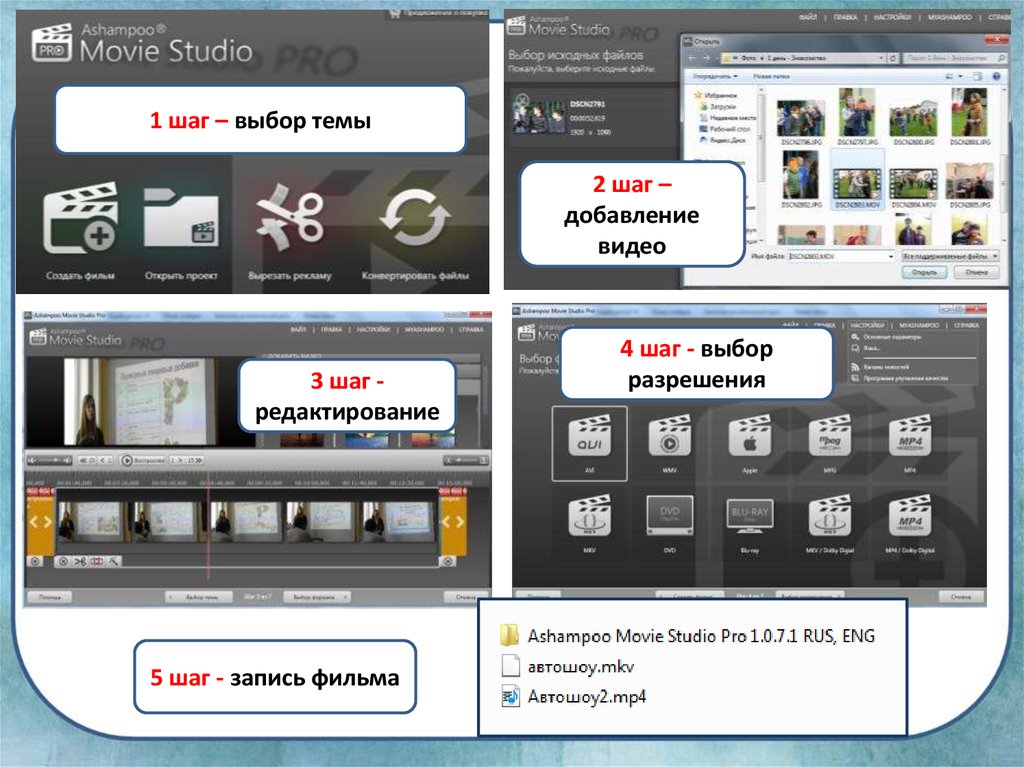This screenshot has height=767, width=1024.
Task: Skip forward 15 with the double-arrow control
Action: [195, 461]
